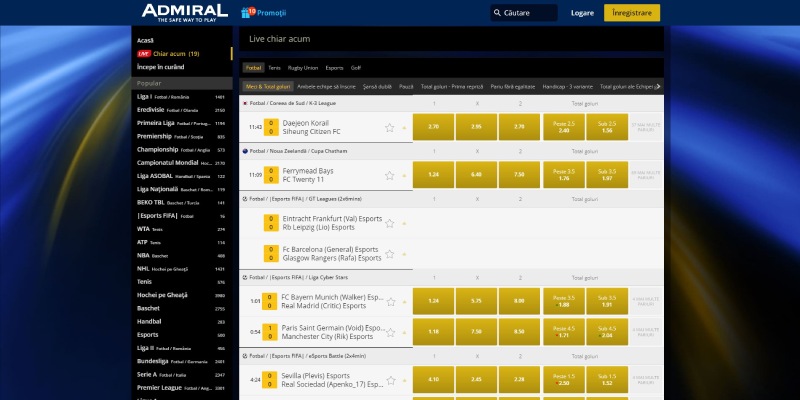Open the Promoții gift icon
Viewport: 800px width, 400px height.
[x=248, y=12]
